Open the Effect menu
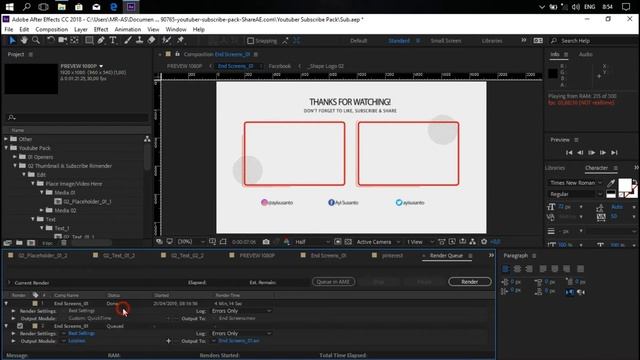 [101, 29]
